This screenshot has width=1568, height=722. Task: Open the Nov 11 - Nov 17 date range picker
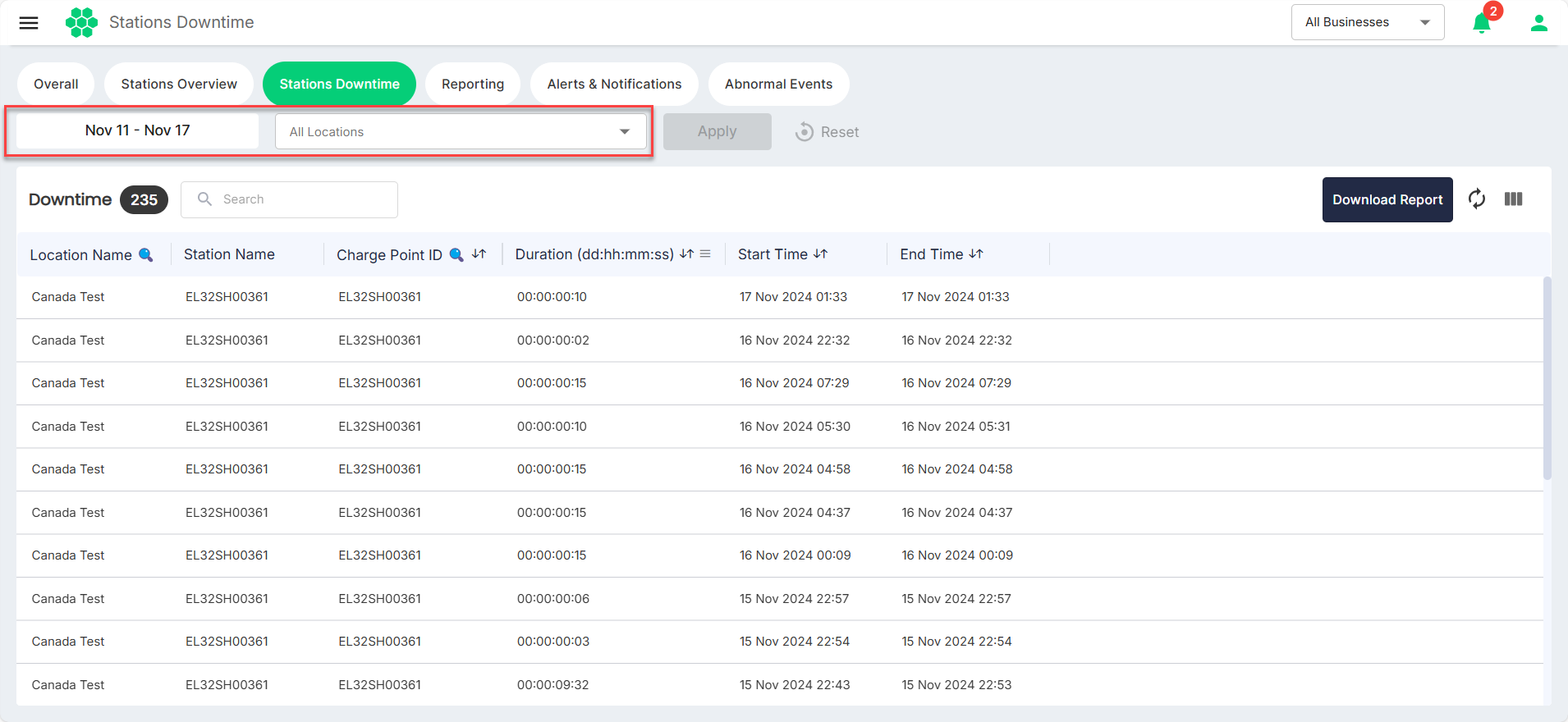(137, 130)
